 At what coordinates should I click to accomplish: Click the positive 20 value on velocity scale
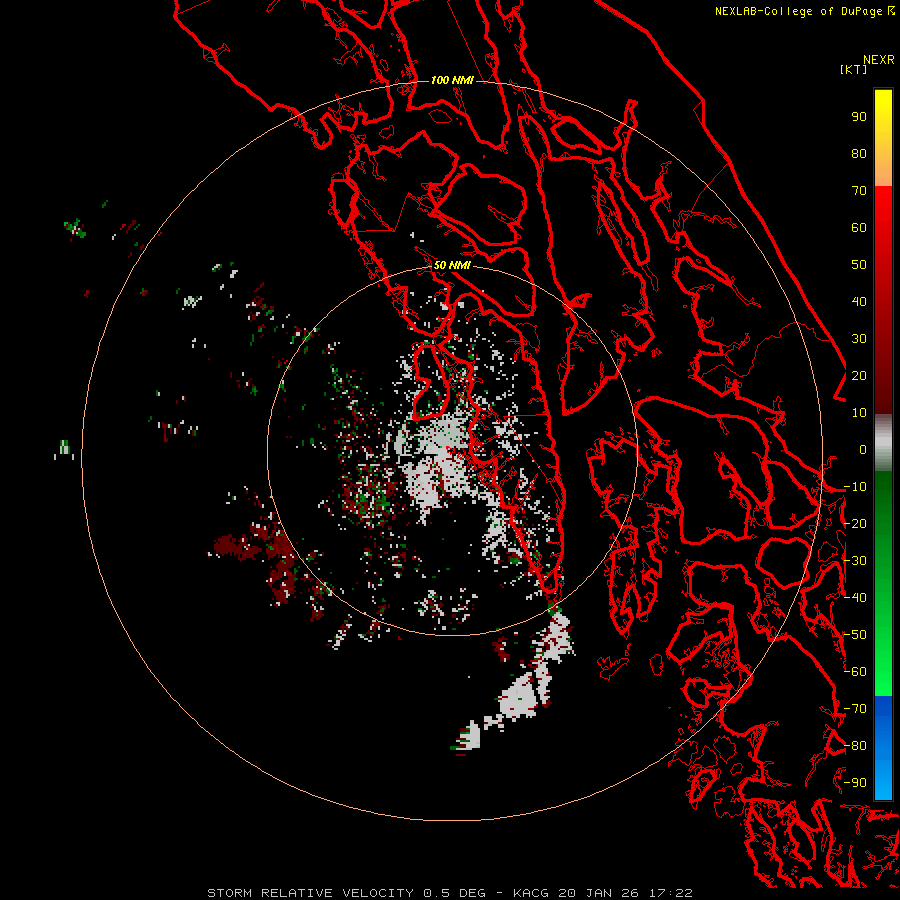coord(859,375)
